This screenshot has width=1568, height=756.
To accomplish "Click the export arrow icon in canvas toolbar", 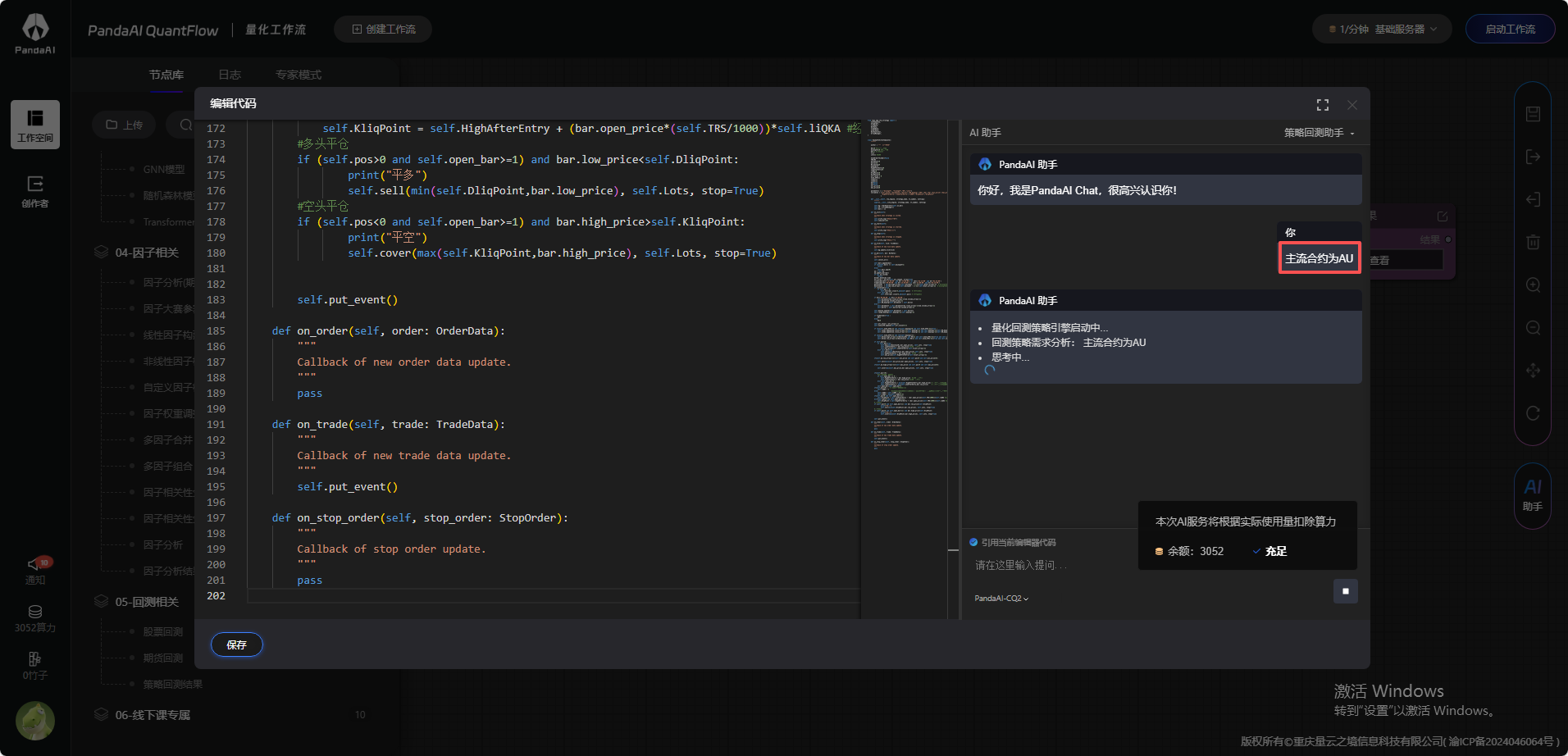I will click(1533, 199).
